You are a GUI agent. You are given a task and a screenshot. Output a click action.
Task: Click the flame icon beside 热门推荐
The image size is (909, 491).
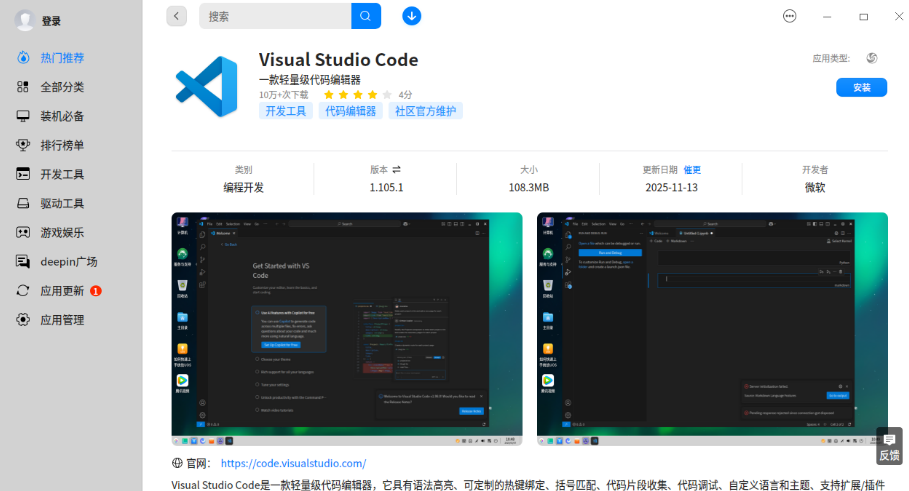coord(23,57)
